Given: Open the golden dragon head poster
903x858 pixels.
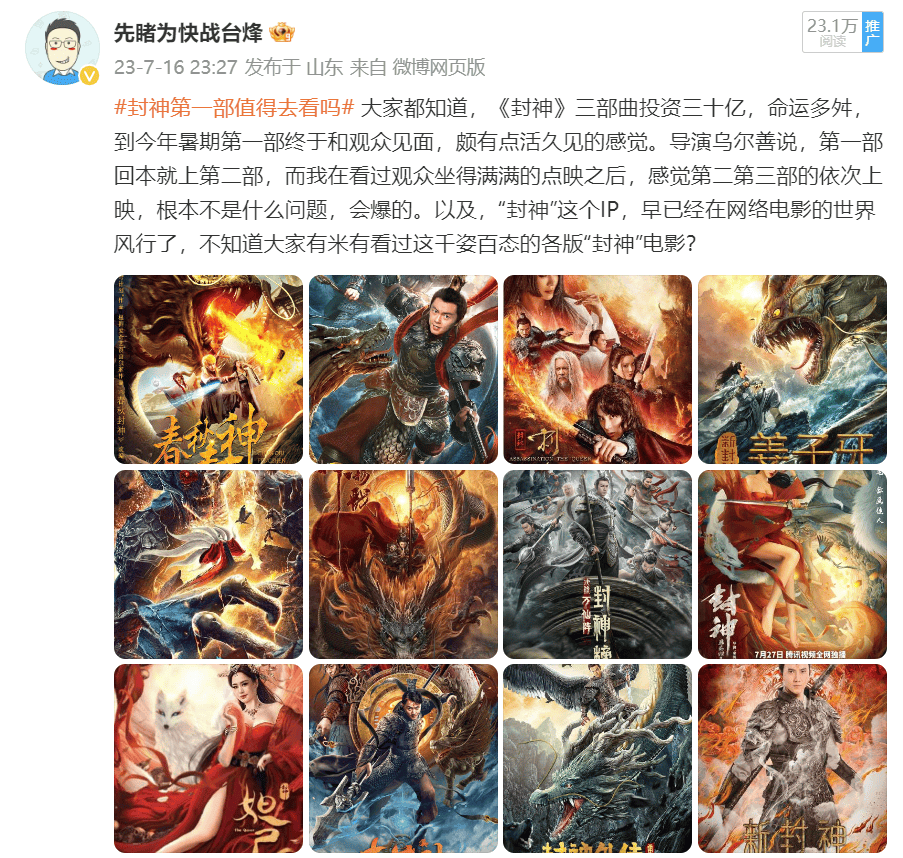Looking at the screenshot, I should 403,564.
